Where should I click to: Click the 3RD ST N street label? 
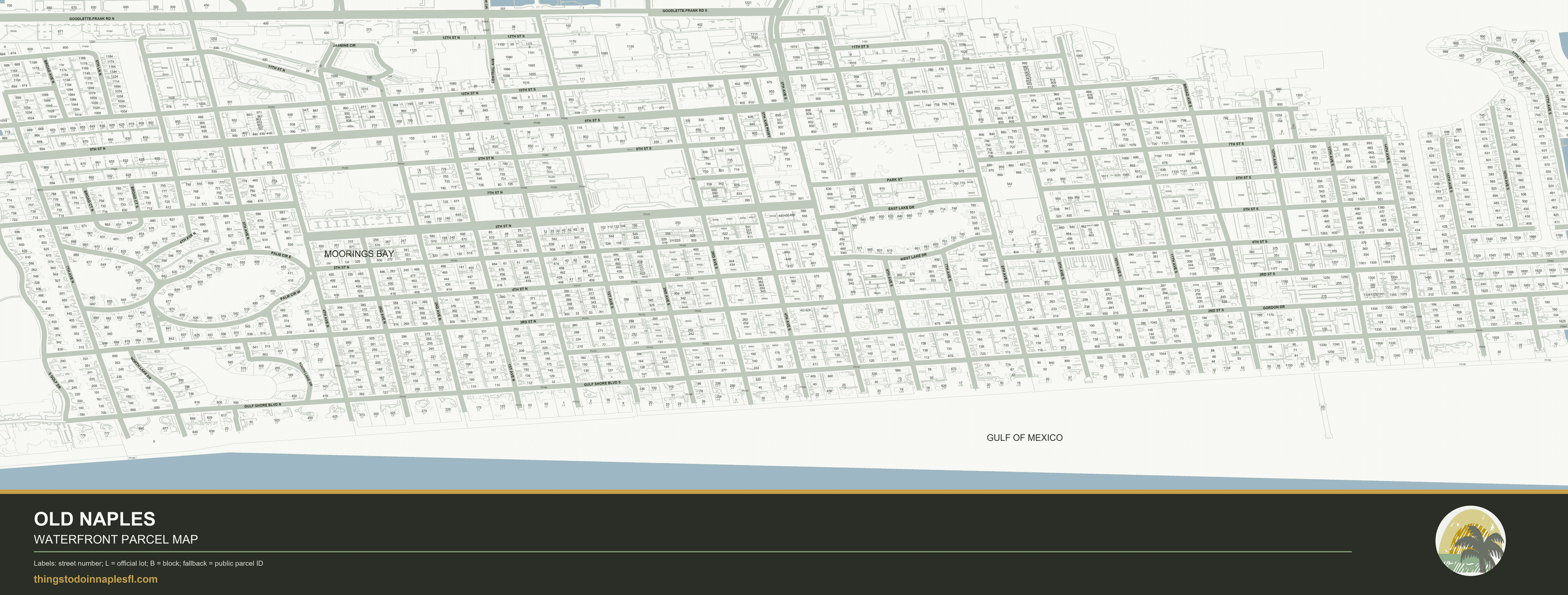point(527,321)
